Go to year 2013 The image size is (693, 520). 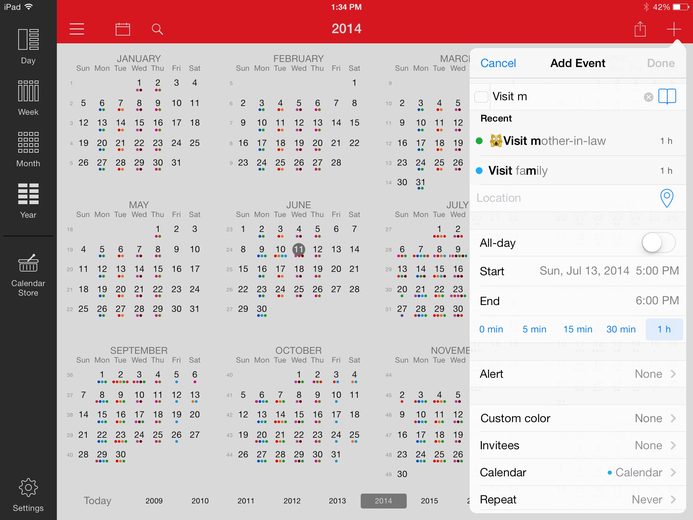coord(337,501)
